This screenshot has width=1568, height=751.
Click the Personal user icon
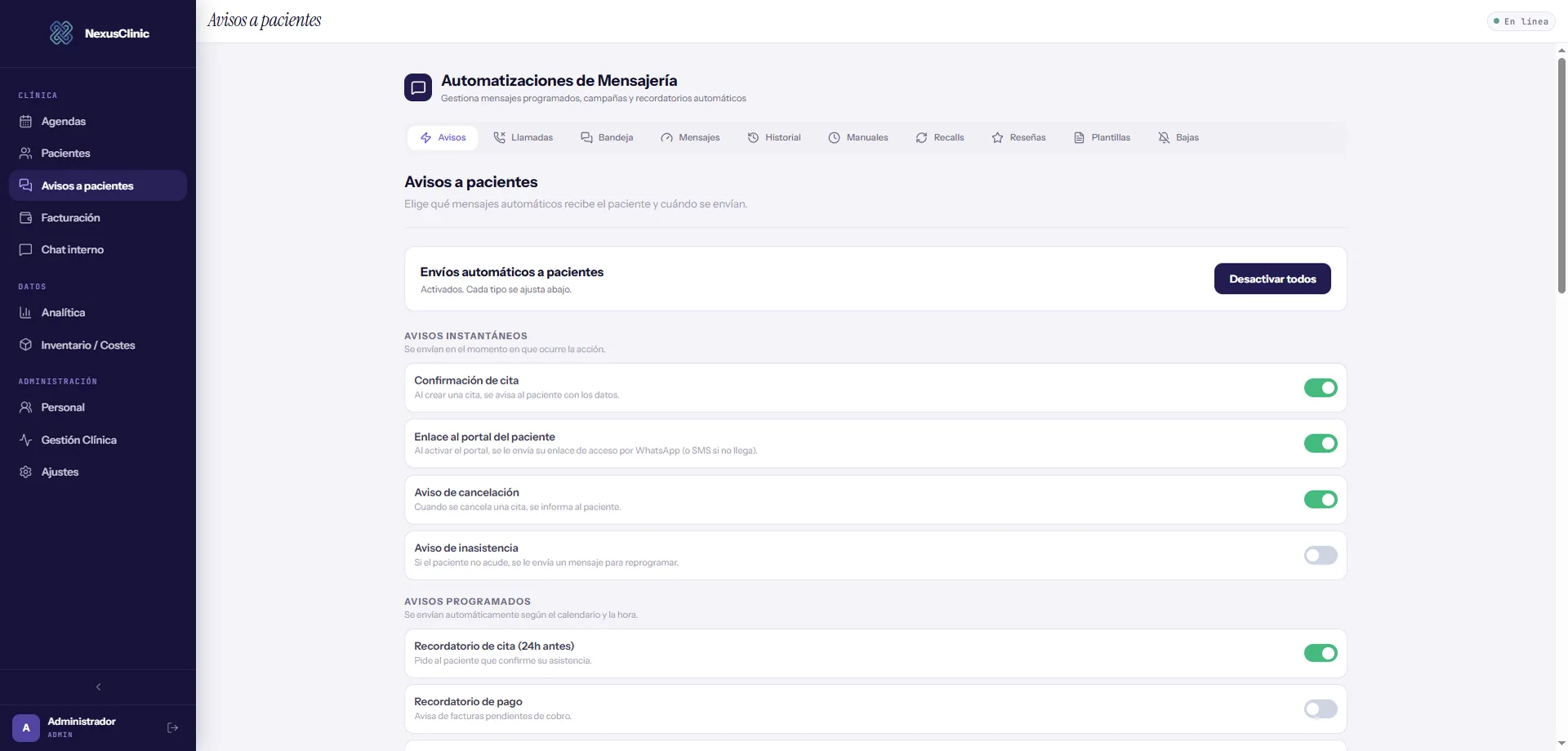(25, 407)
